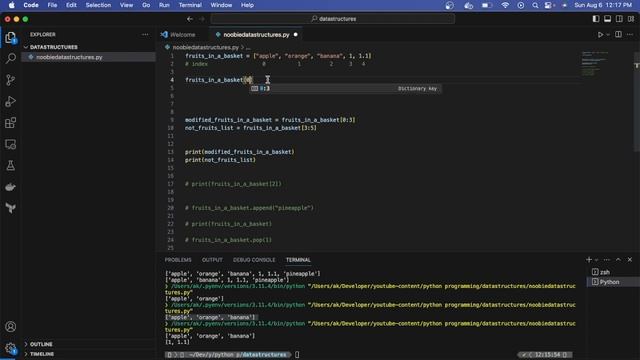
Task: Switch to the Output tab
Action: point(212,260)
